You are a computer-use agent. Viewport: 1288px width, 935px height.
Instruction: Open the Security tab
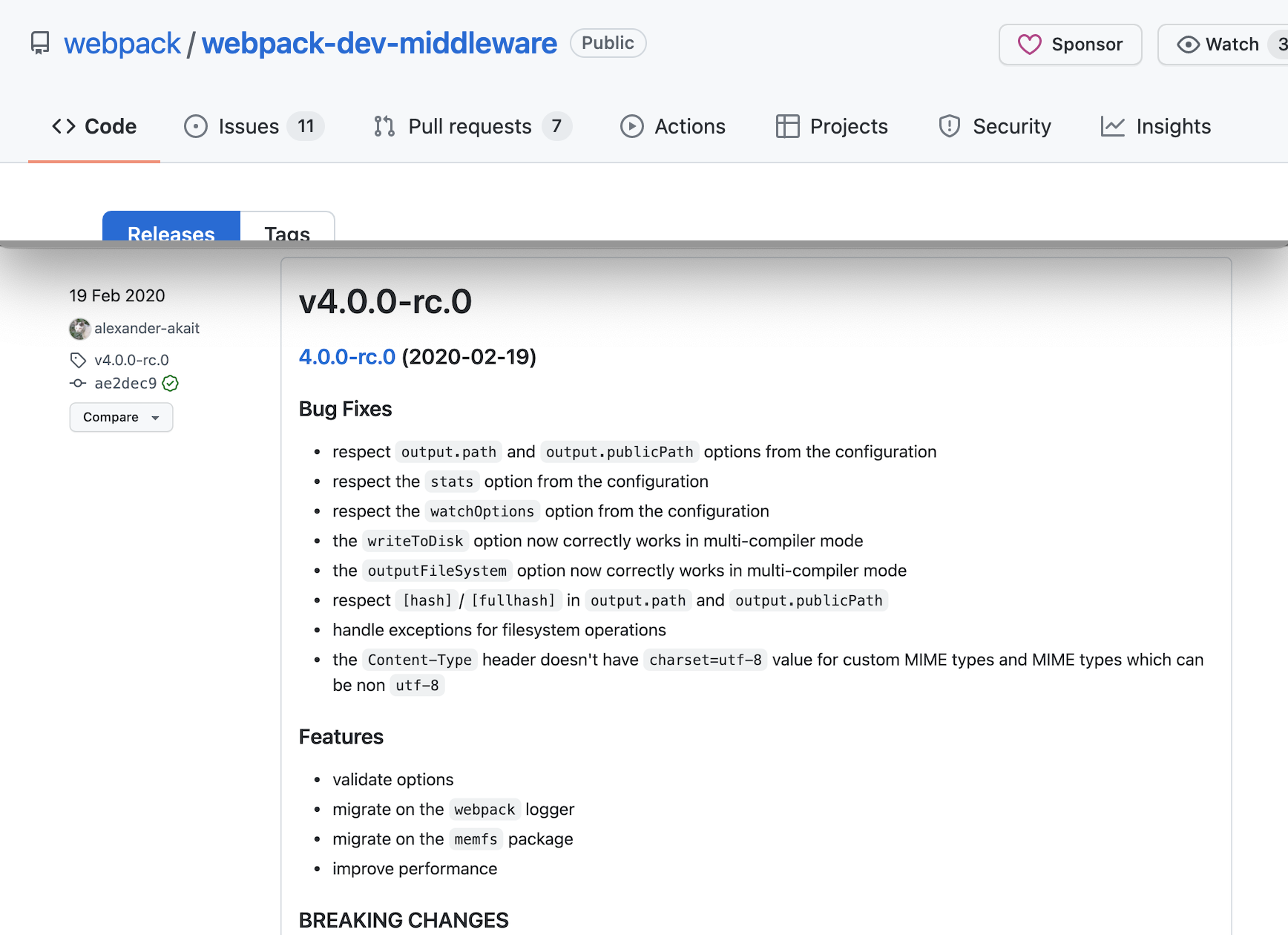[x=994, y=126]
